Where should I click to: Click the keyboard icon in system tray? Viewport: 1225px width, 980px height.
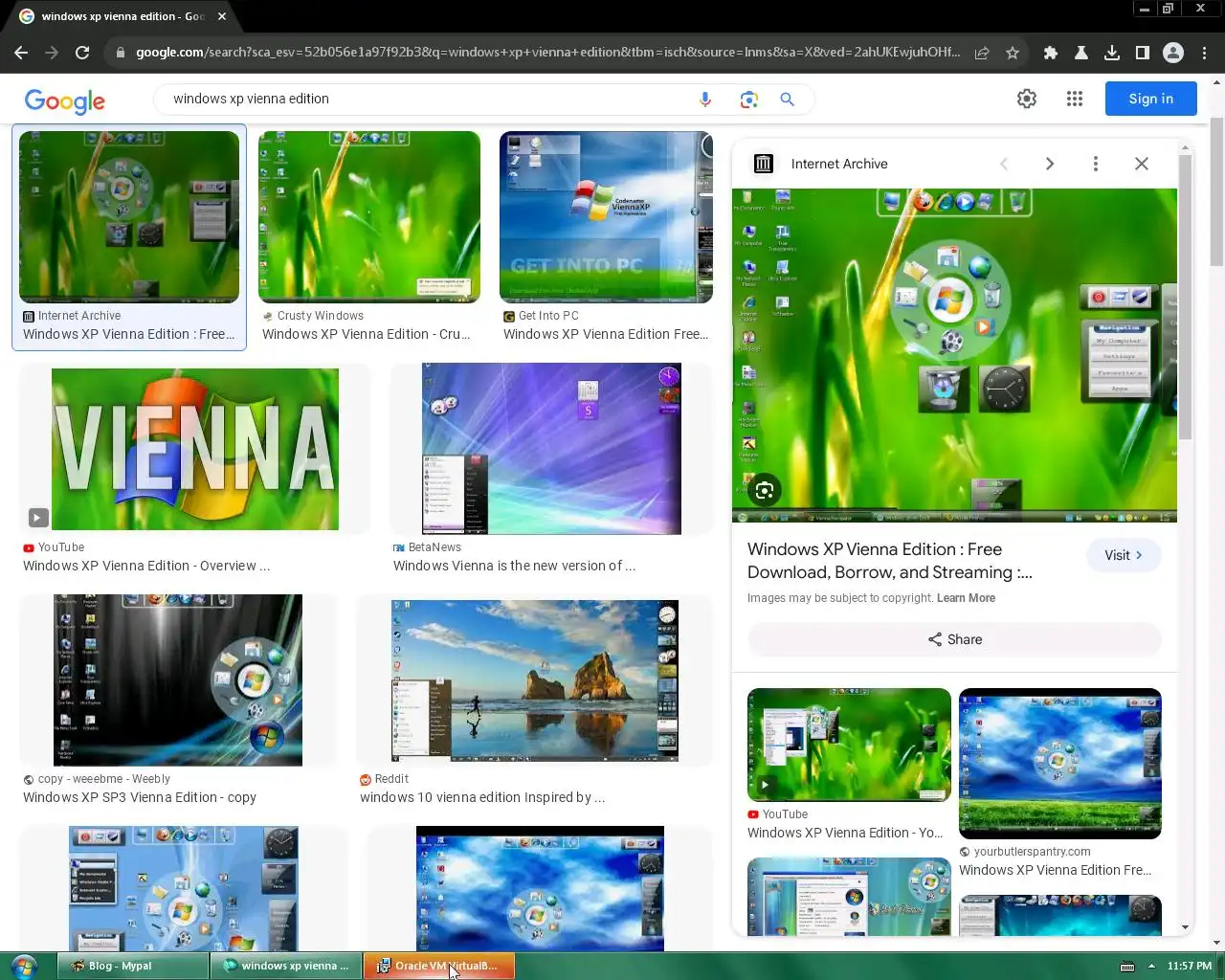1127,966
